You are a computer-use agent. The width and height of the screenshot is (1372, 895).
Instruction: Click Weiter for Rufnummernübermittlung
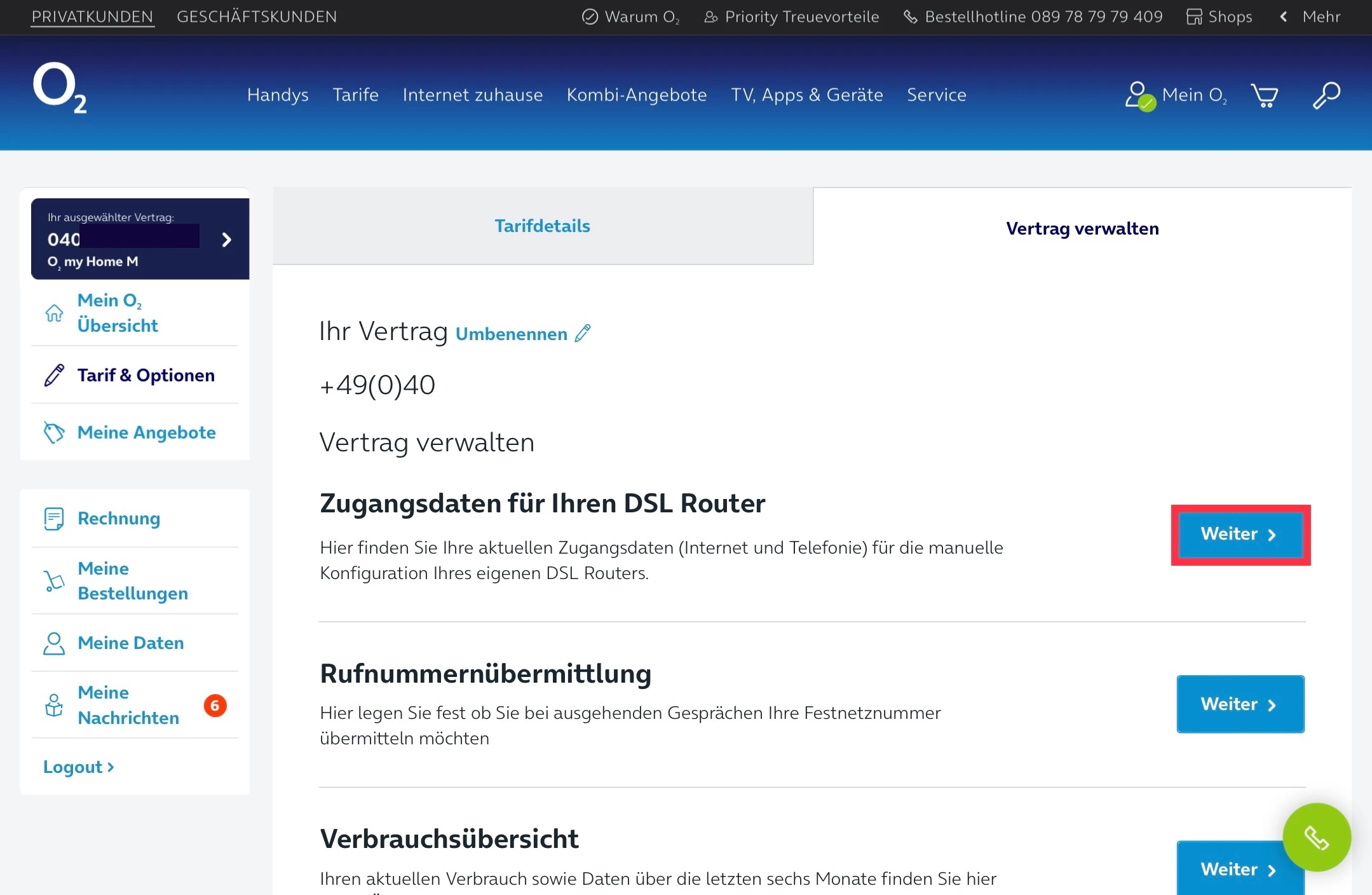(x=1240, y=704)
